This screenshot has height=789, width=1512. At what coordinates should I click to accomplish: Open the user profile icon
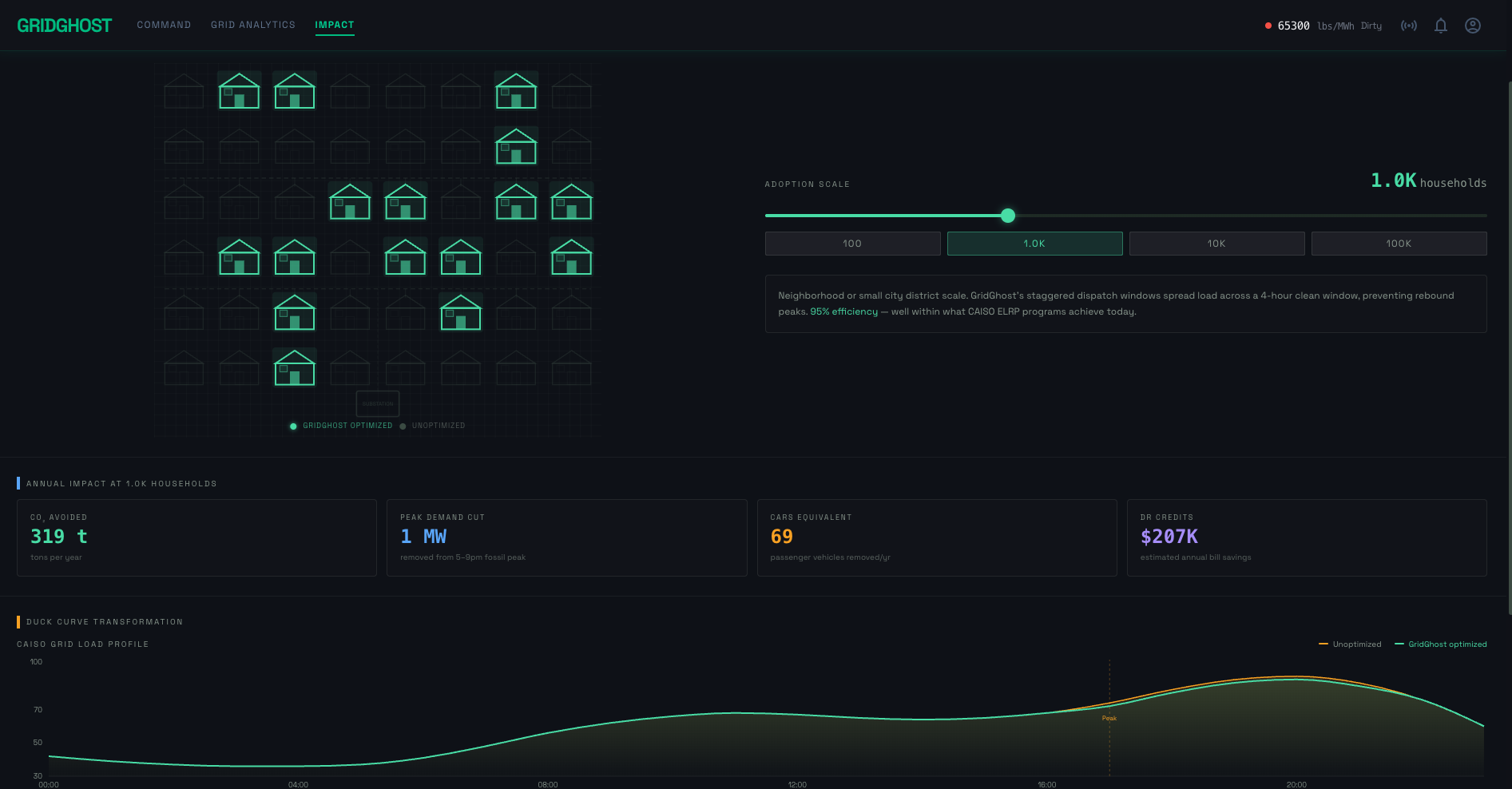click(x=1473, y=26)
